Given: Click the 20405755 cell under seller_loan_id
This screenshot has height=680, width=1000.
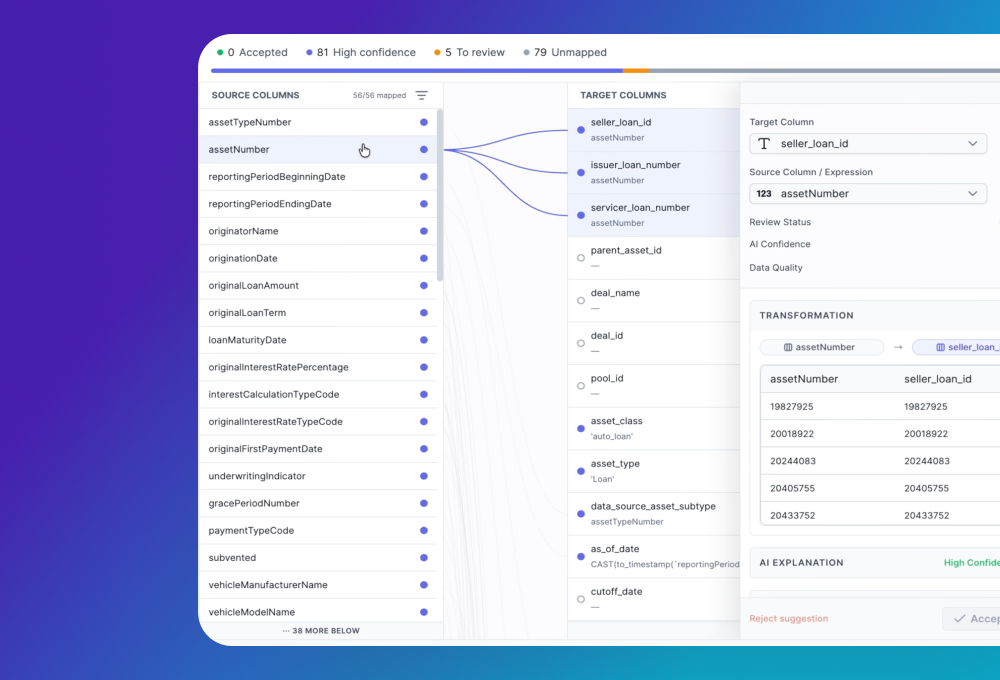Looking at the screenshot, I should 927,488.
